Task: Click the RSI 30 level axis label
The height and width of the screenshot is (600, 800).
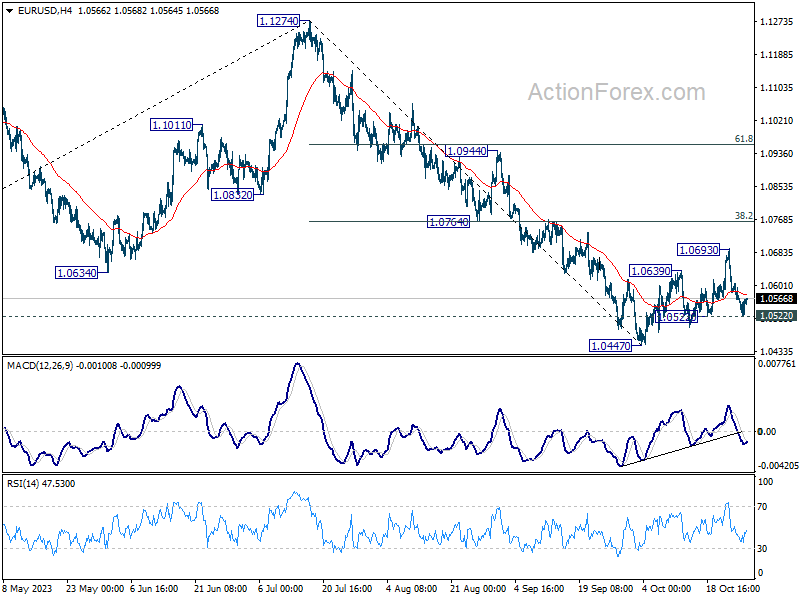Action: click(x=762, y=548)
